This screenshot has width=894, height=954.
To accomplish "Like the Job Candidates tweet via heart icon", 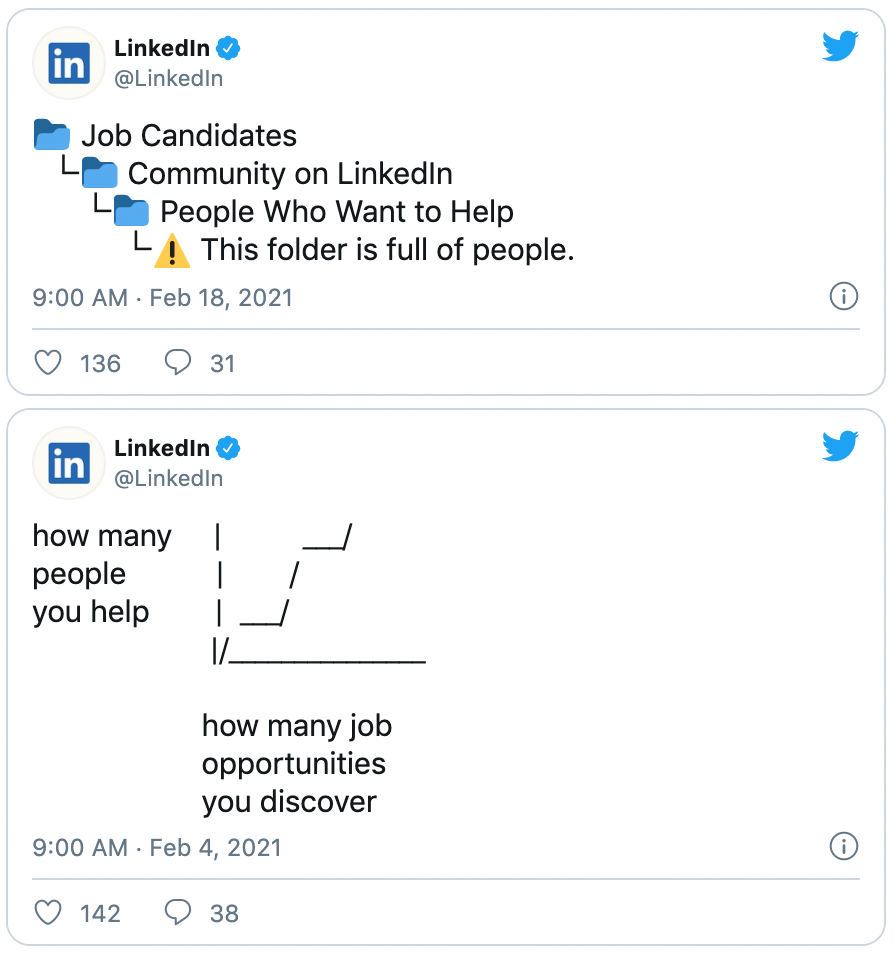I will tap(47, 363).
